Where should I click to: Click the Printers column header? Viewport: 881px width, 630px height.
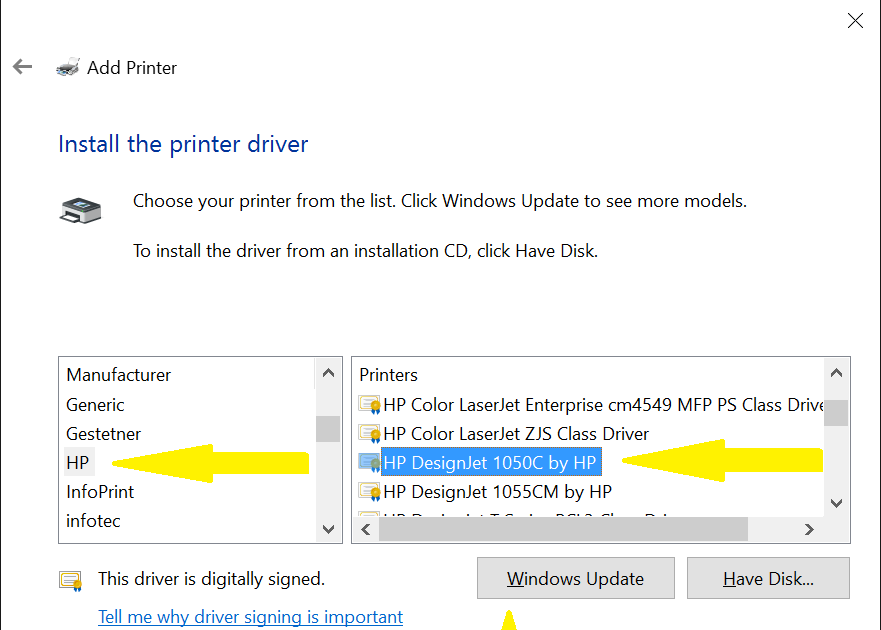388,375
